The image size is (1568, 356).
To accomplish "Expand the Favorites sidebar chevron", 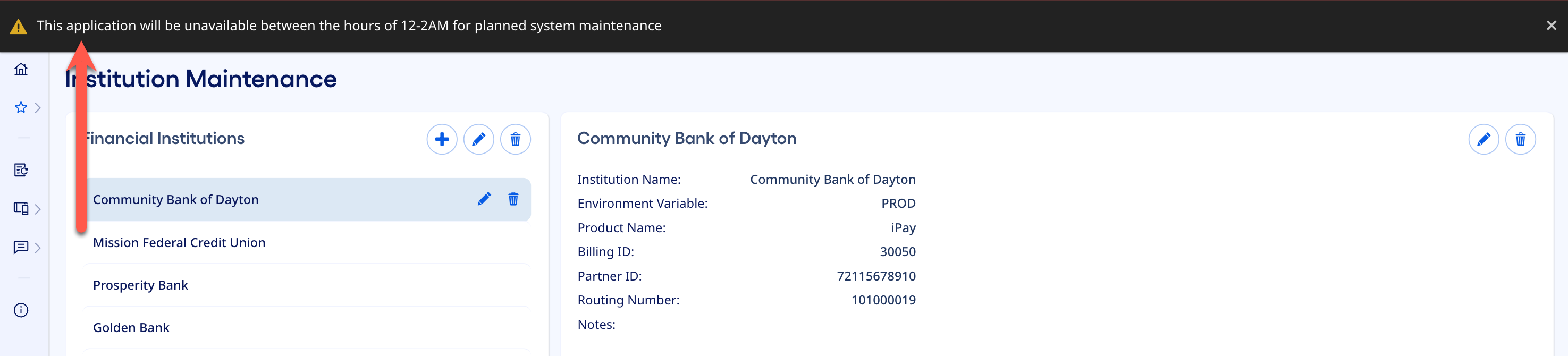I will 38,108.
